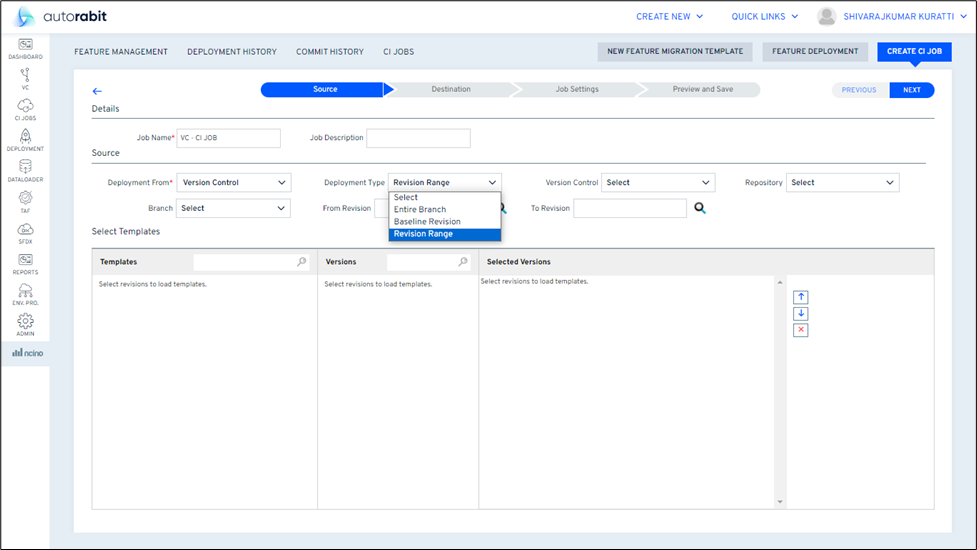This screenshot has width=977, height=550.
Task: Open the Quick Links menu
Action: (x=765, y=17)
